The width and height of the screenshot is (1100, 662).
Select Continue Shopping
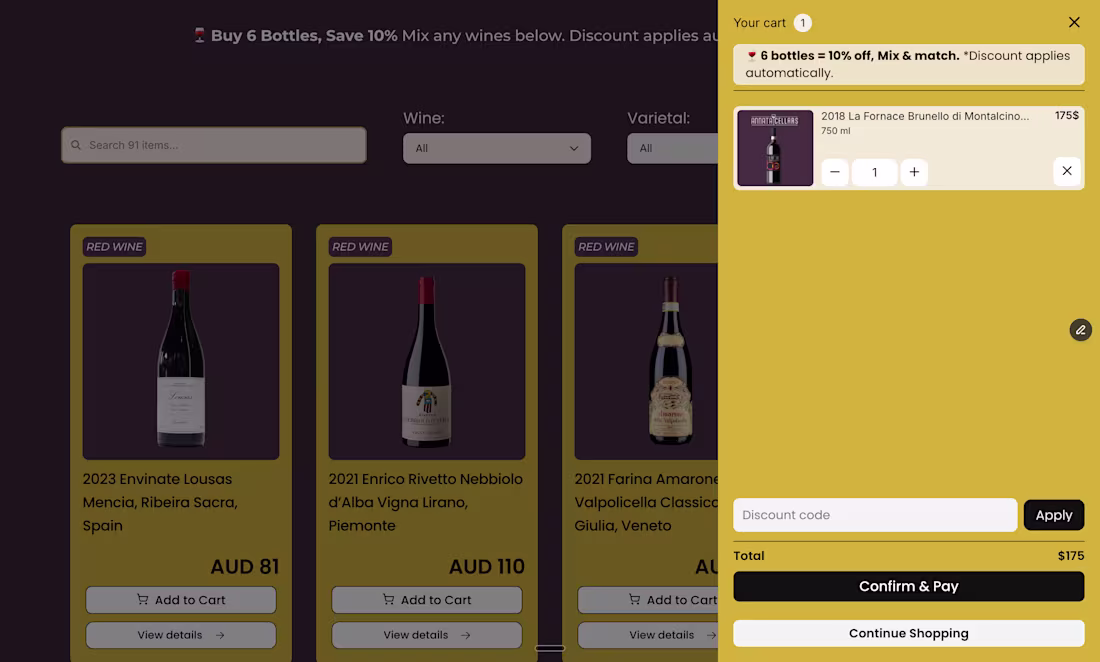[x=908, y=633]
